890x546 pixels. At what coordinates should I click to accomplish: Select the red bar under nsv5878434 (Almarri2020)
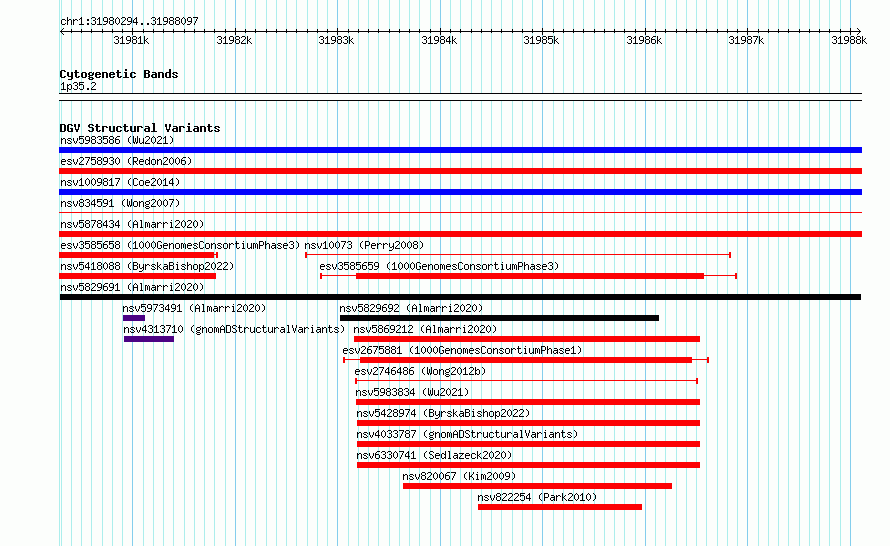point(460,234)
